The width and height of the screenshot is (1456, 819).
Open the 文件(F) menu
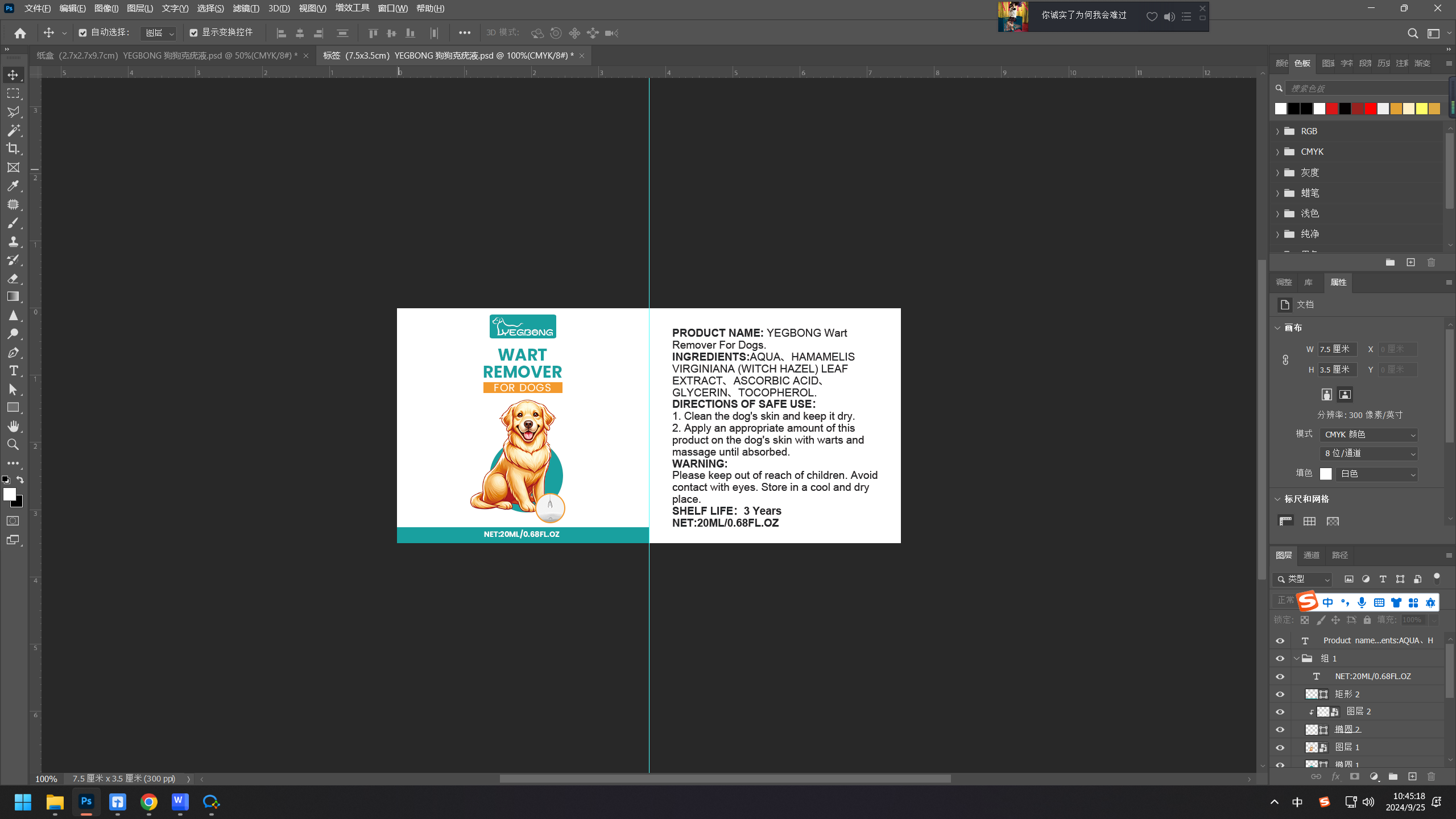[38, 9]
